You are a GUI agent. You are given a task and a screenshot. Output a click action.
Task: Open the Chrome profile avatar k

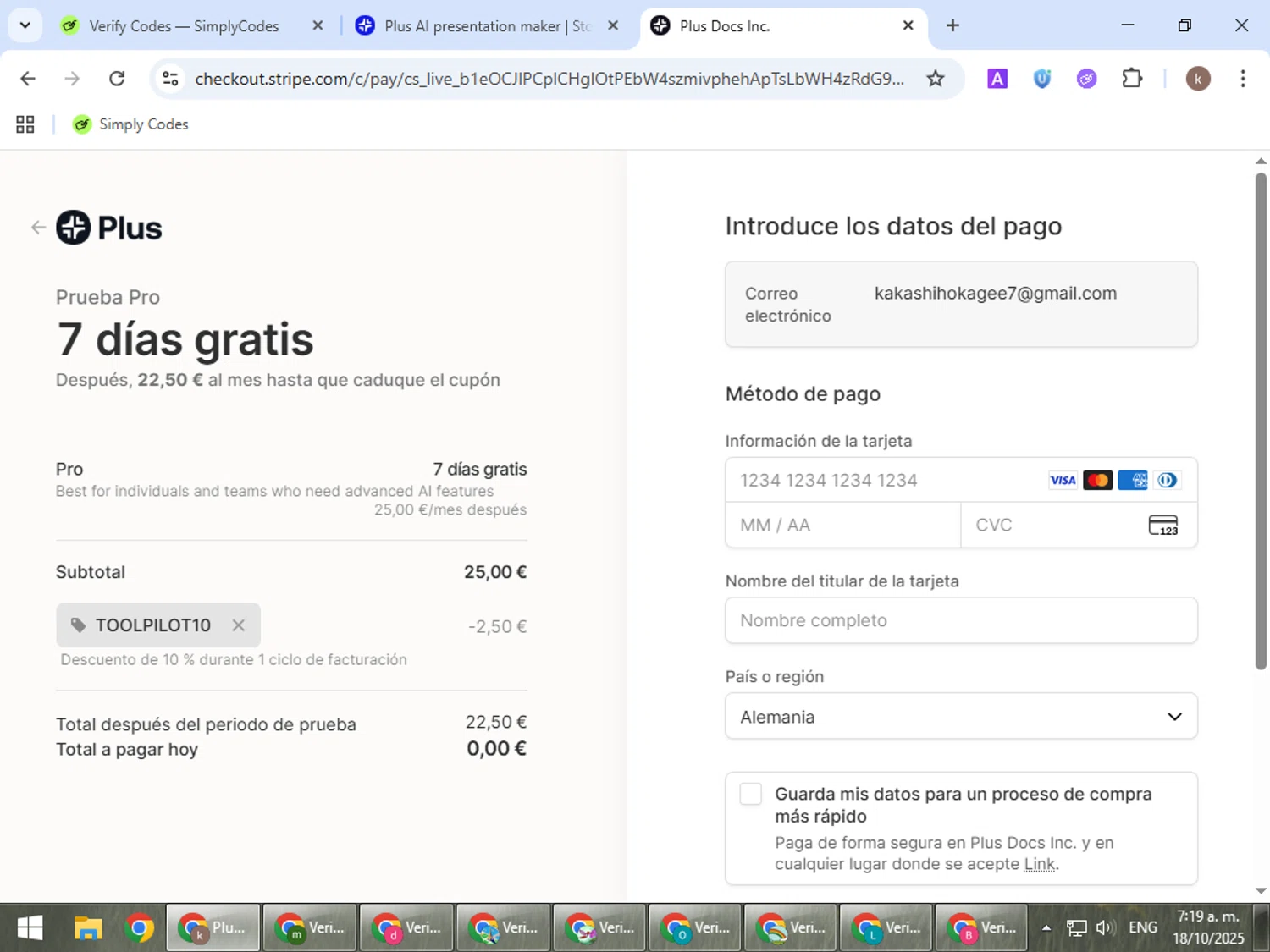tap(1197, 79)
